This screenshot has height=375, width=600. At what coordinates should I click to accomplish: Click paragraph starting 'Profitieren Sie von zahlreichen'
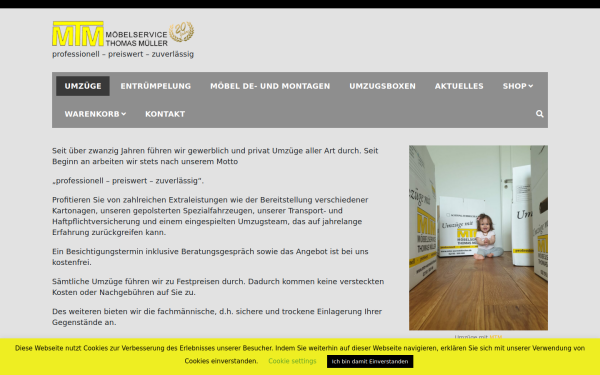click(x=210, y=216)
